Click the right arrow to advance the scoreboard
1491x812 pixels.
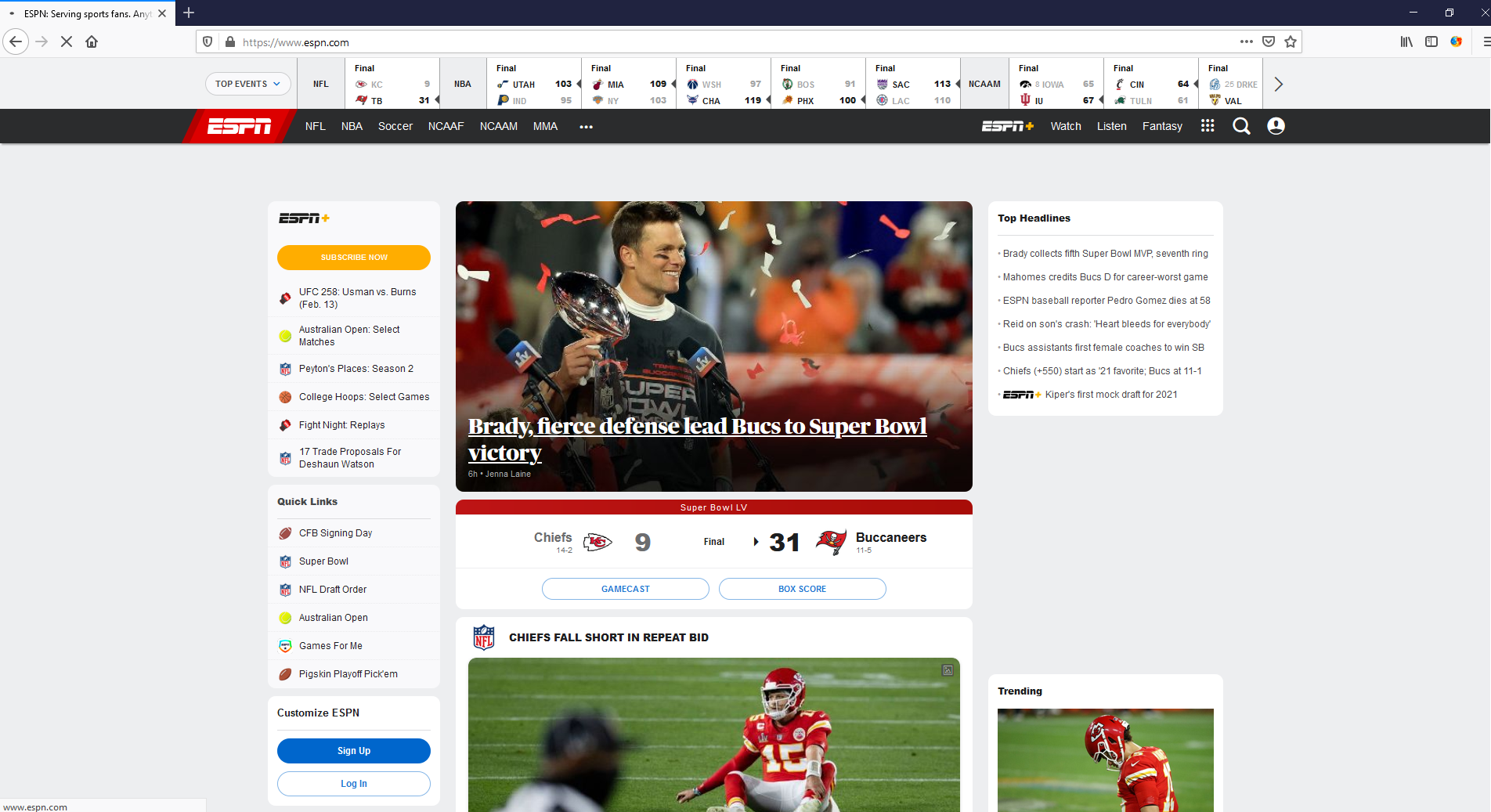pos(1278,84)
